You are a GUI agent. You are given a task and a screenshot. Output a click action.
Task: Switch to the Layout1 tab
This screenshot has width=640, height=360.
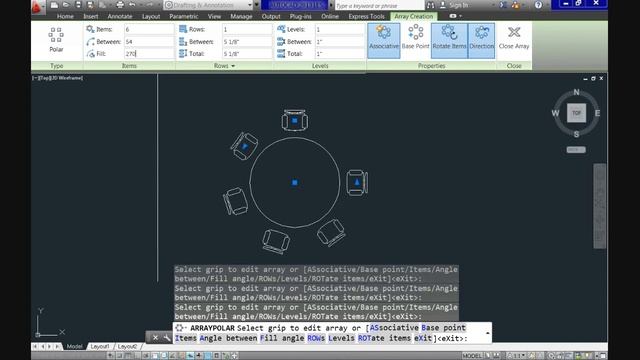coord(100,346)
